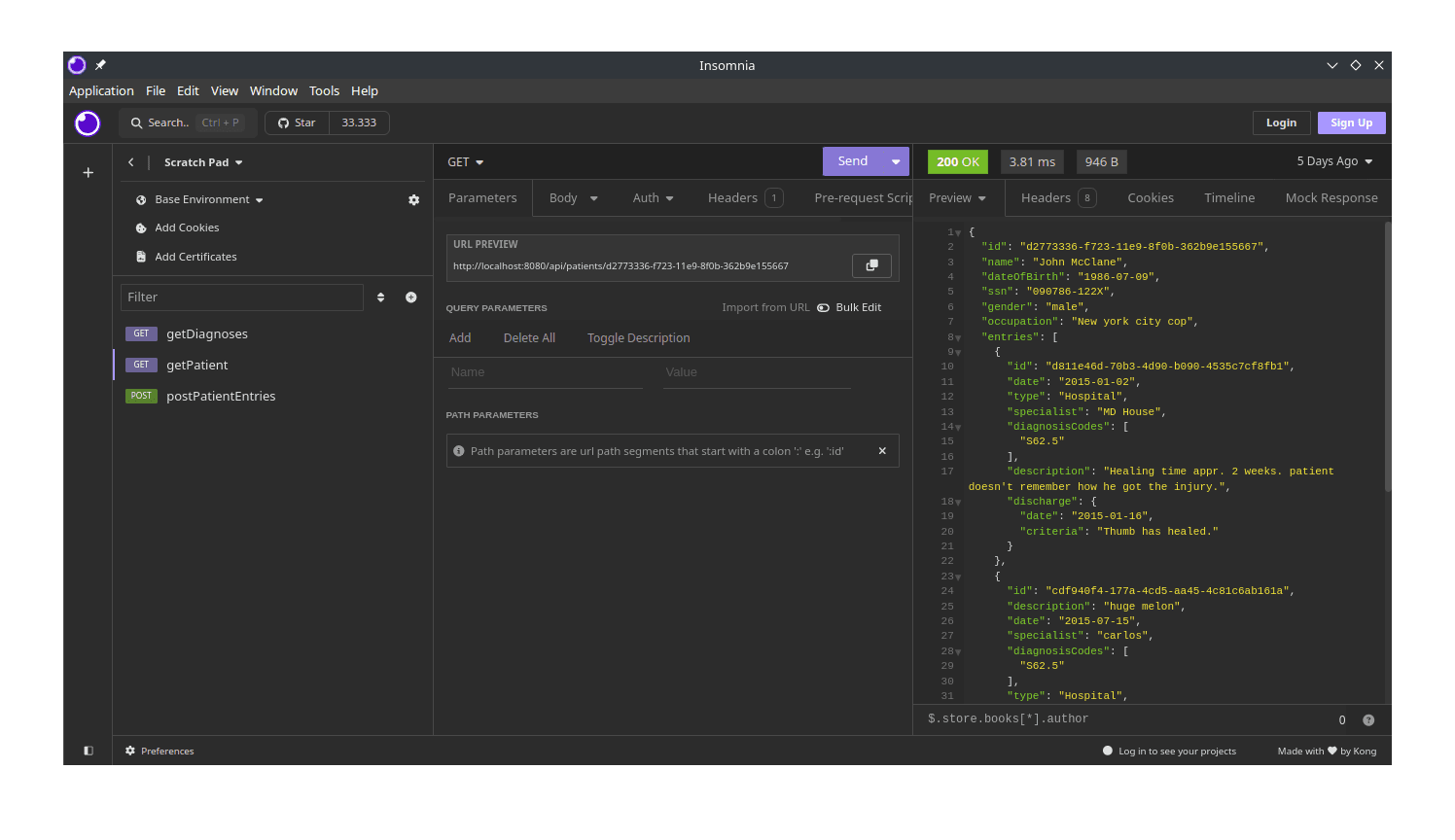Click the plus icon in left sidebar

(89, 173)
